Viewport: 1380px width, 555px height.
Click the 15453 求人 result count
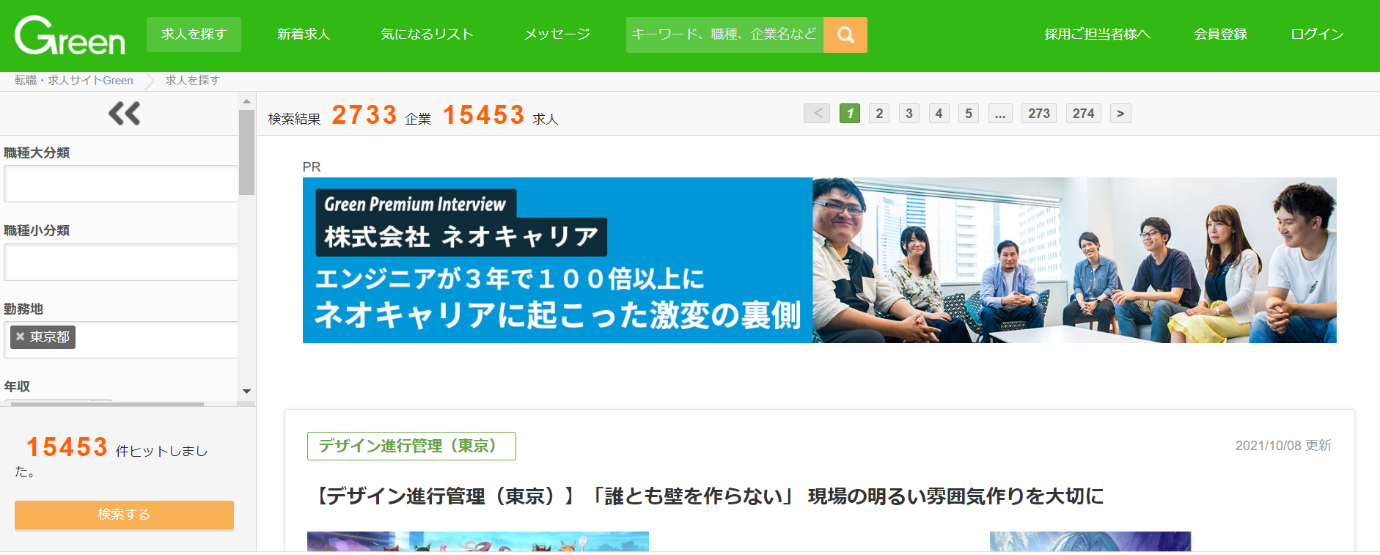500,116
